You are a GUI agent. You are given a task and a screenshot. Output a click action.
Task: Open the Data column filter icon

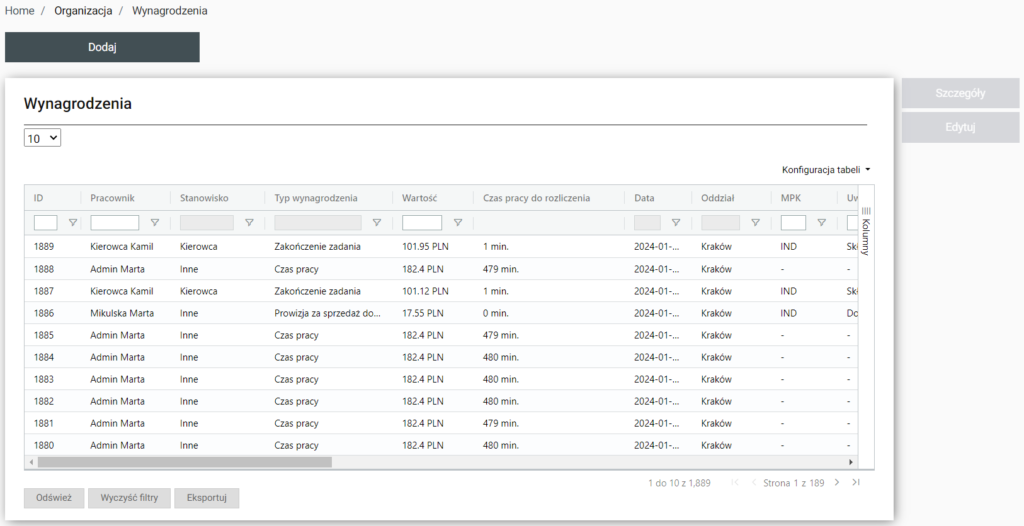pyautogui.click(x=676, y=223)
